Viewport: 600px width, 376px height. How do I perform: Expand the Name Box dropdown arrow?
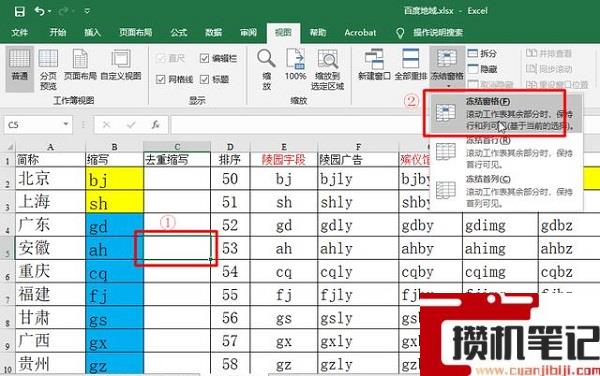(x=66, y=124)
